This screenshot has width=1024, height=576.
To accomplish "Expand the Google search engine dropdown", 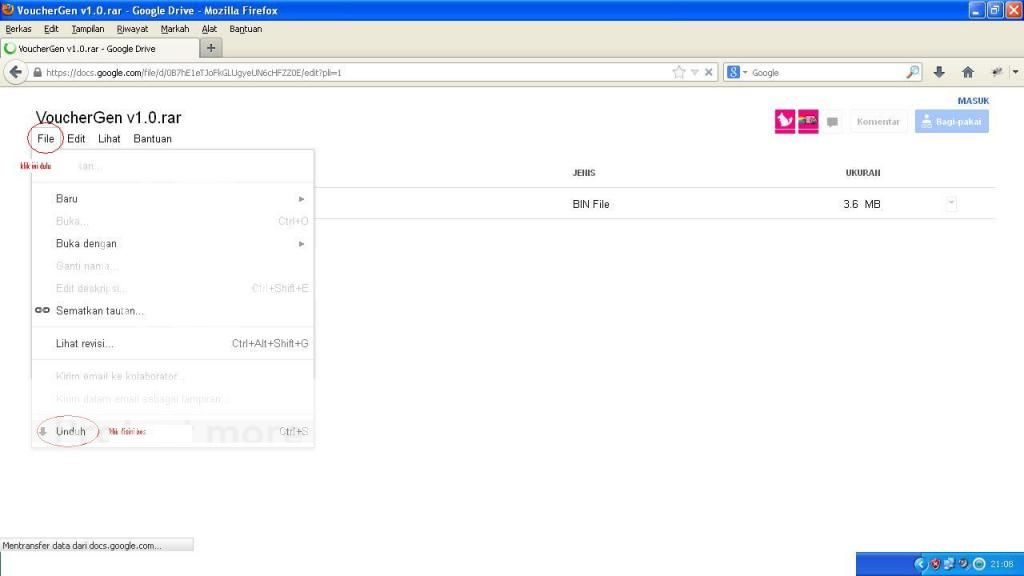I will [x=738, y=72].
